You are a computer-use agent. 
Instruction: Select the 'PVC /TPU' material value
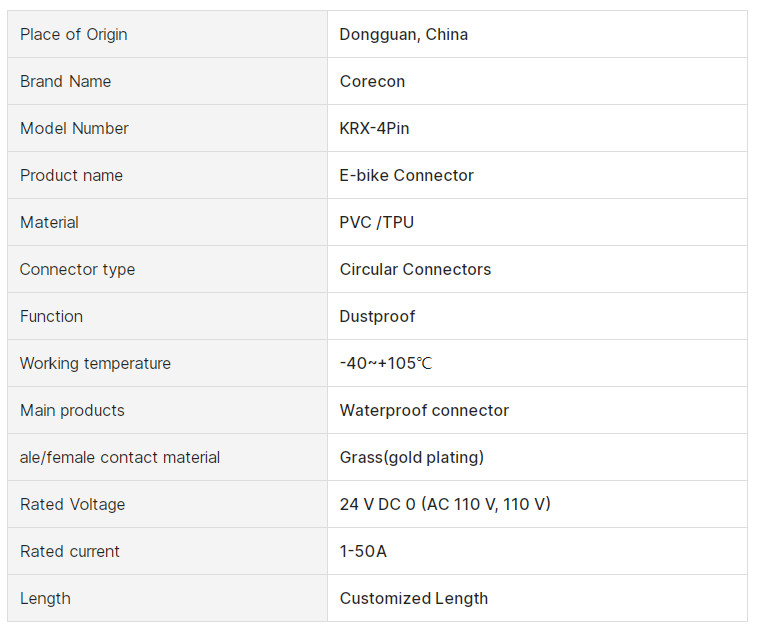click(x=376, y=222)
